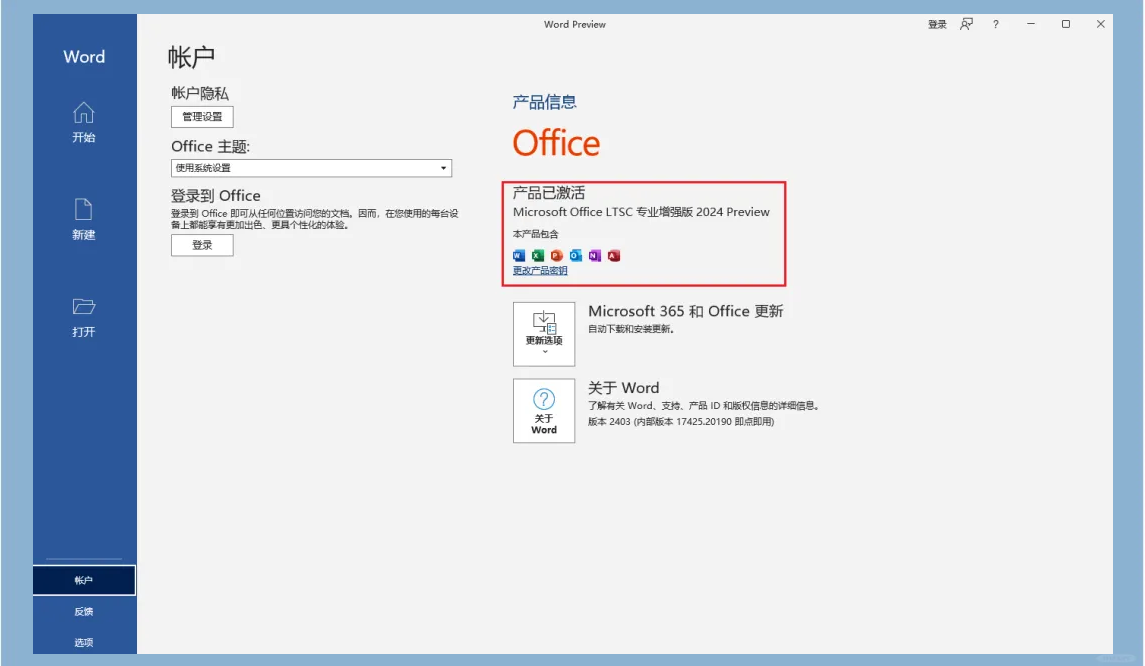Select the 帐户 tab in sidebar

[x=84, y=580]
